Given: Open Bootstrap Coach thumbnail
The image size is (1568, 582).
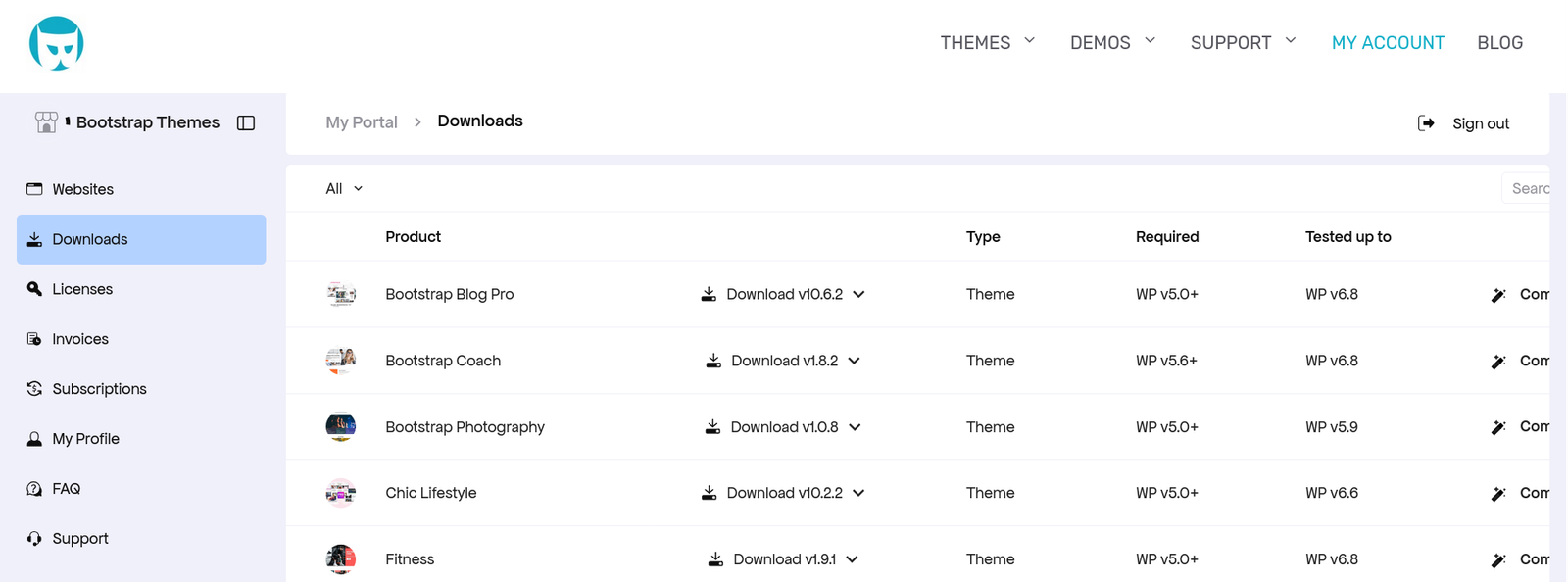Looking at the screenshot, I should [x=341, y=361].
